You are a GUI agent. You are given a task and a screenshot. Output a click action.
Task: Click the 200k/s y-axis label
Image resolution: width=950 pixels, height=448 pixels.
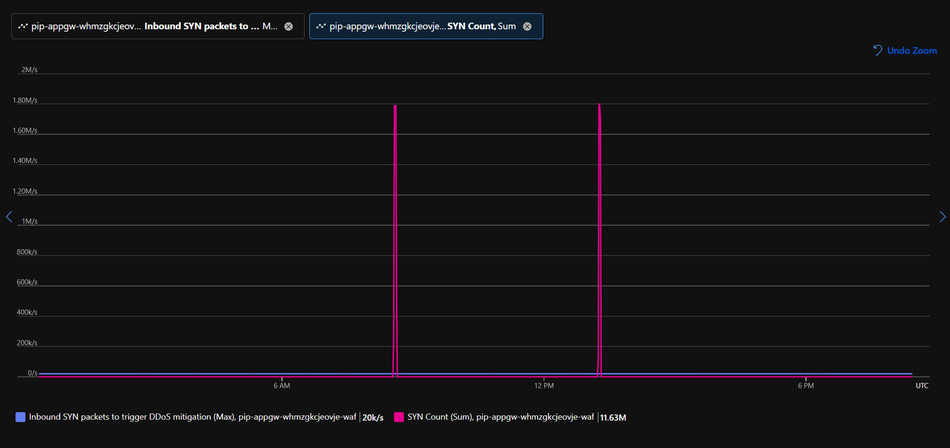click(27, 343)
